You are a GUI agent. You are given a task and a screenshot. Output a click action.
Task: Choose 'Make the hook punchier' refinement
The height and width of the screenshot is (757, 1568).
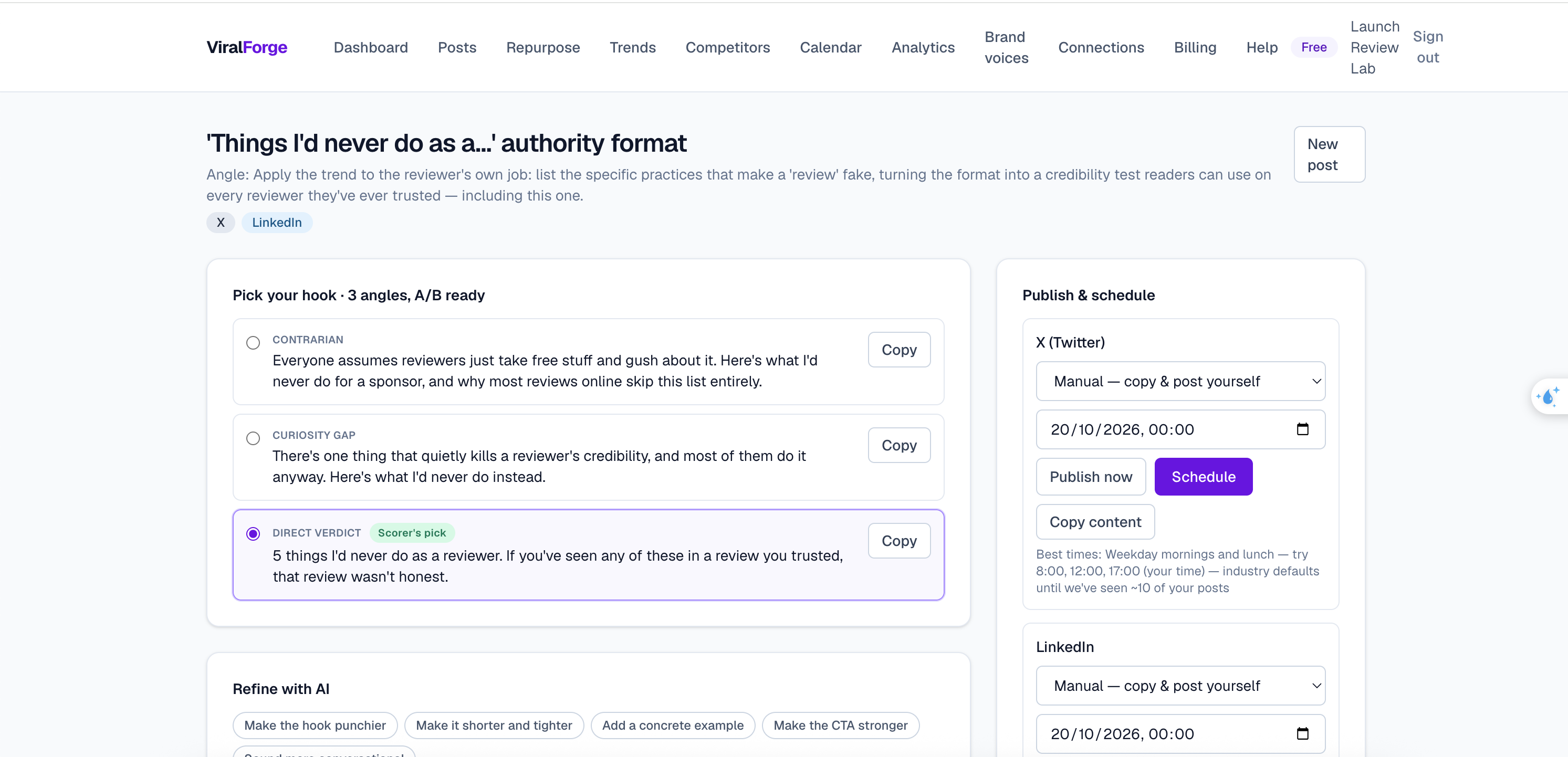[x=315, y=725]
